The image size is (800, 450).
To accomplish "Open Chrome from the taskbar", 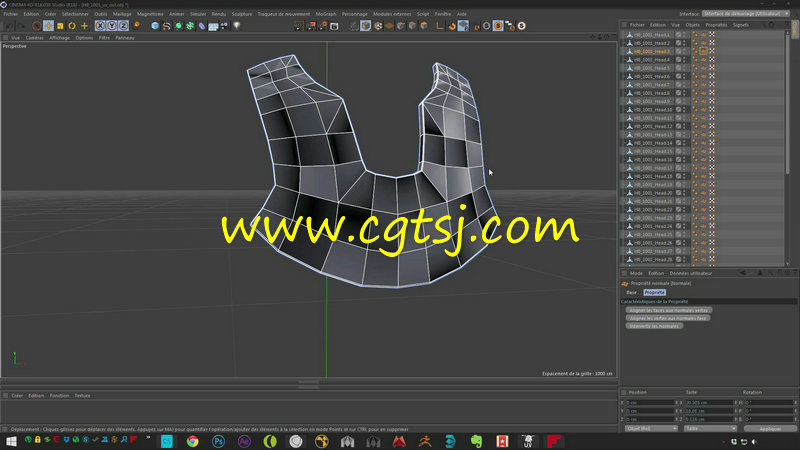I will tap(192, 441).
